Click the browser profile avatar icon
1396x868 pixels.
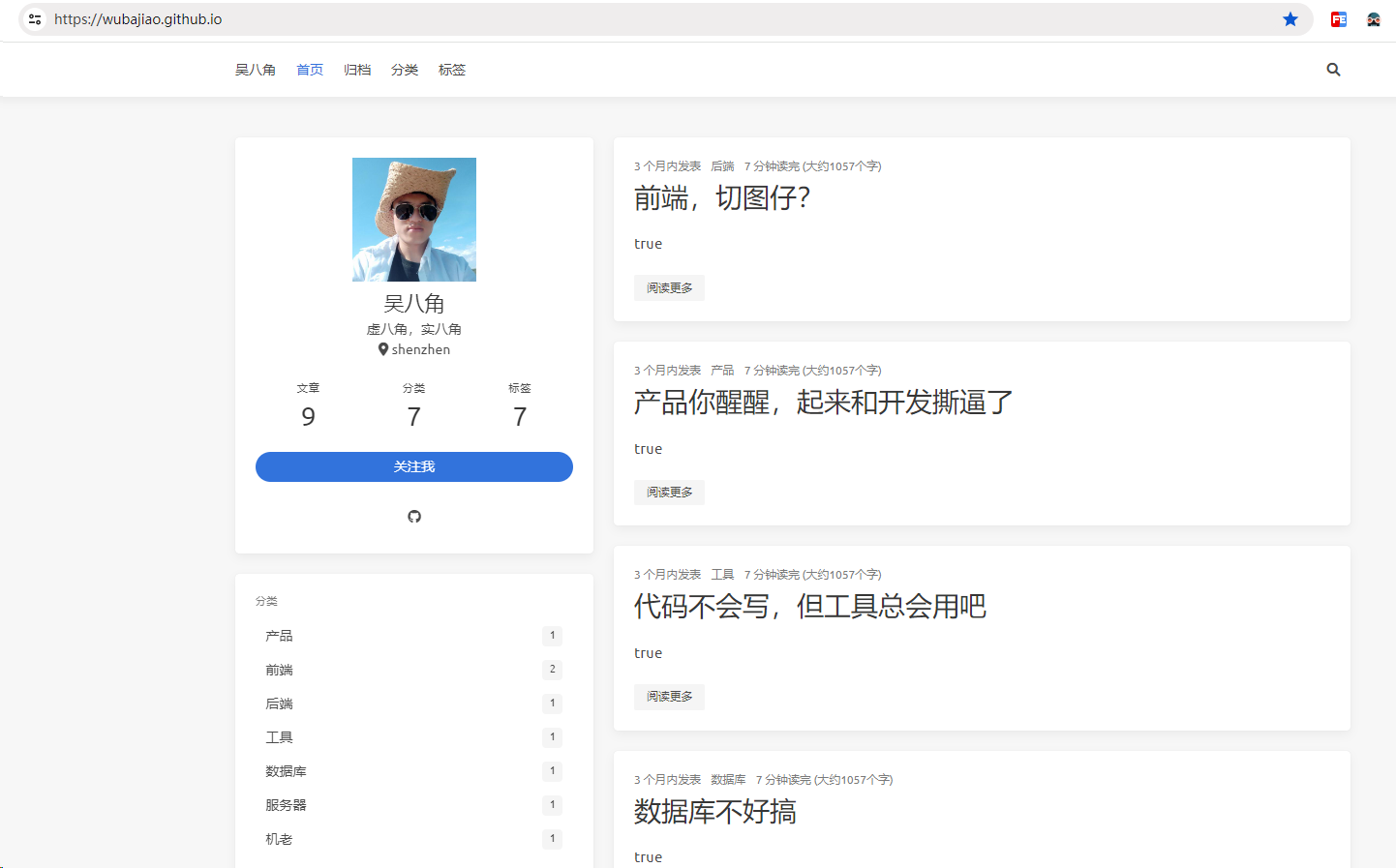[x=1374, y=18]
